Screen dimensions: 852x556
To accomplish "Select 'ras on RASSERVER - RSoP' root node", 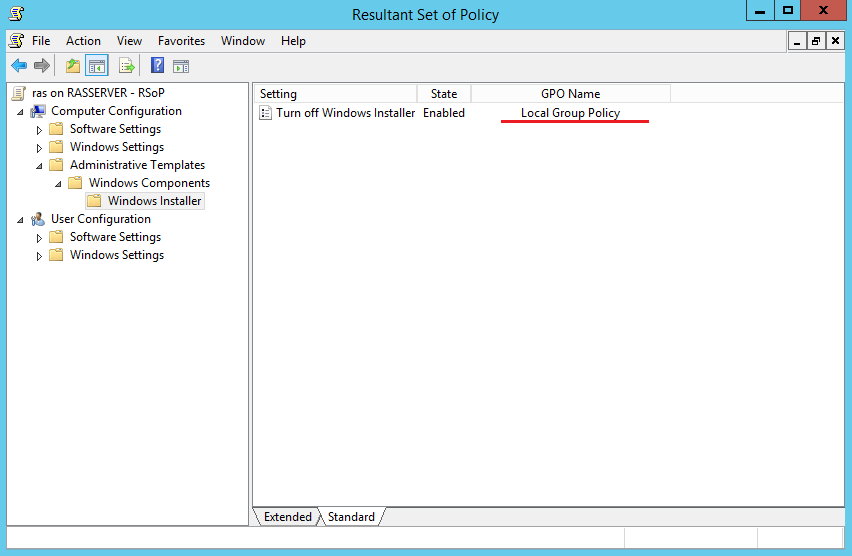I will point(98,93).
